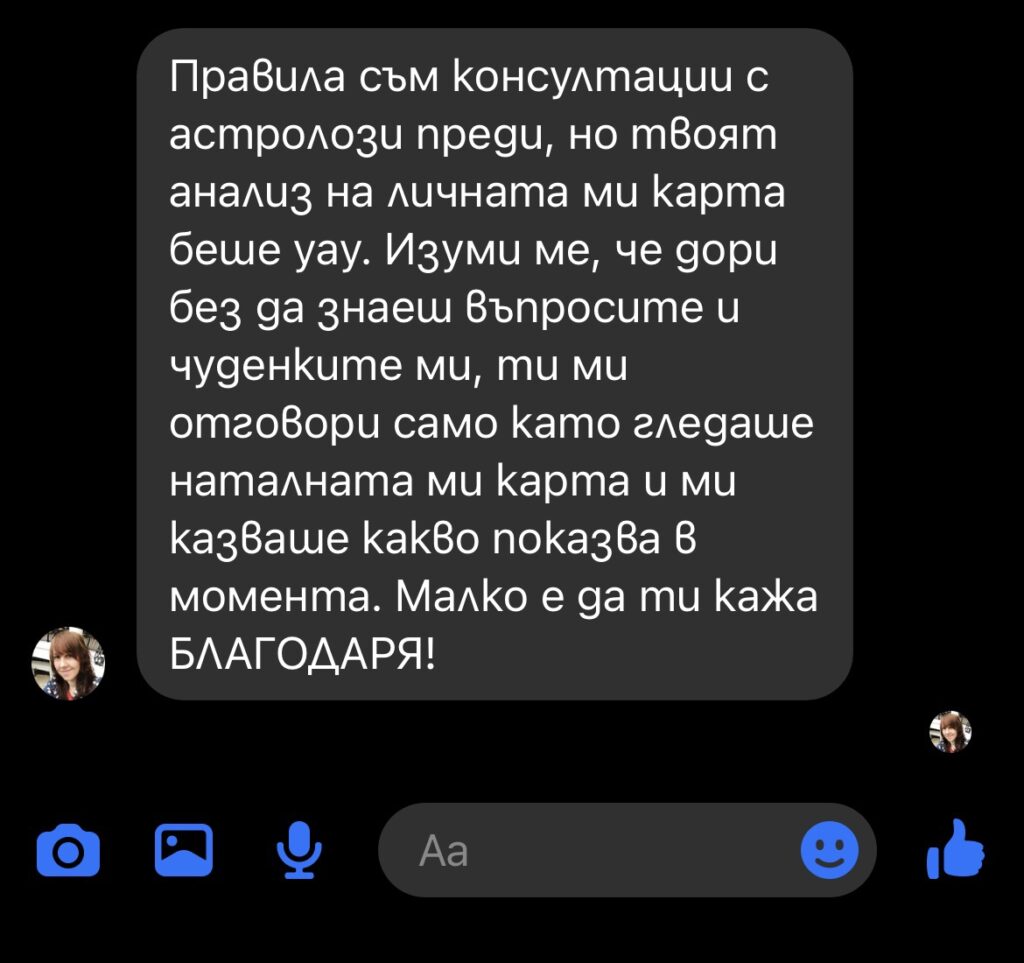Image resolution: width=1024 pixels, height=963 pixels.
Task: Open the photo gallery picker icon
Action: pos(184,850)
